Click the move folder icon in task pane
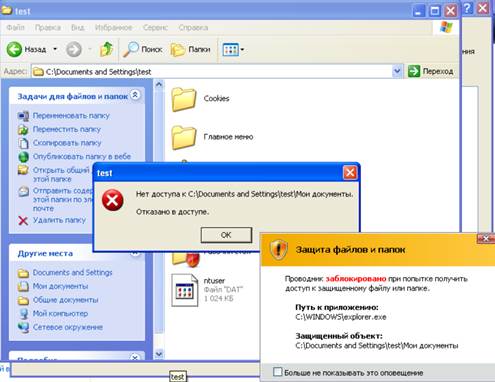 [23, 130]
